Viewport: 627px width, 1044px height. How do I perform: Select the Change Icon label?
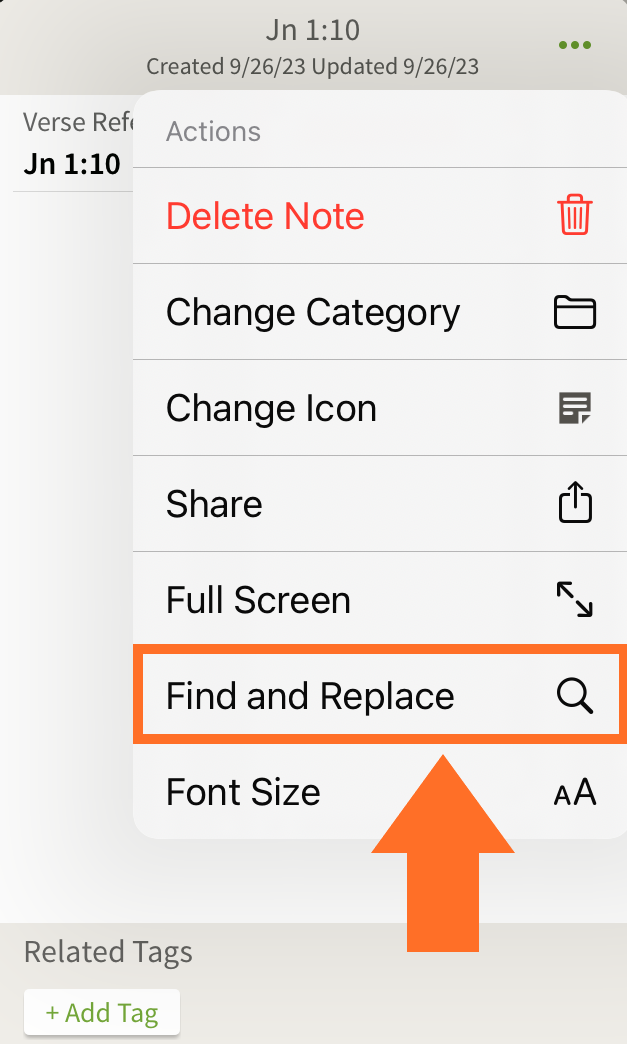(271, 408)
